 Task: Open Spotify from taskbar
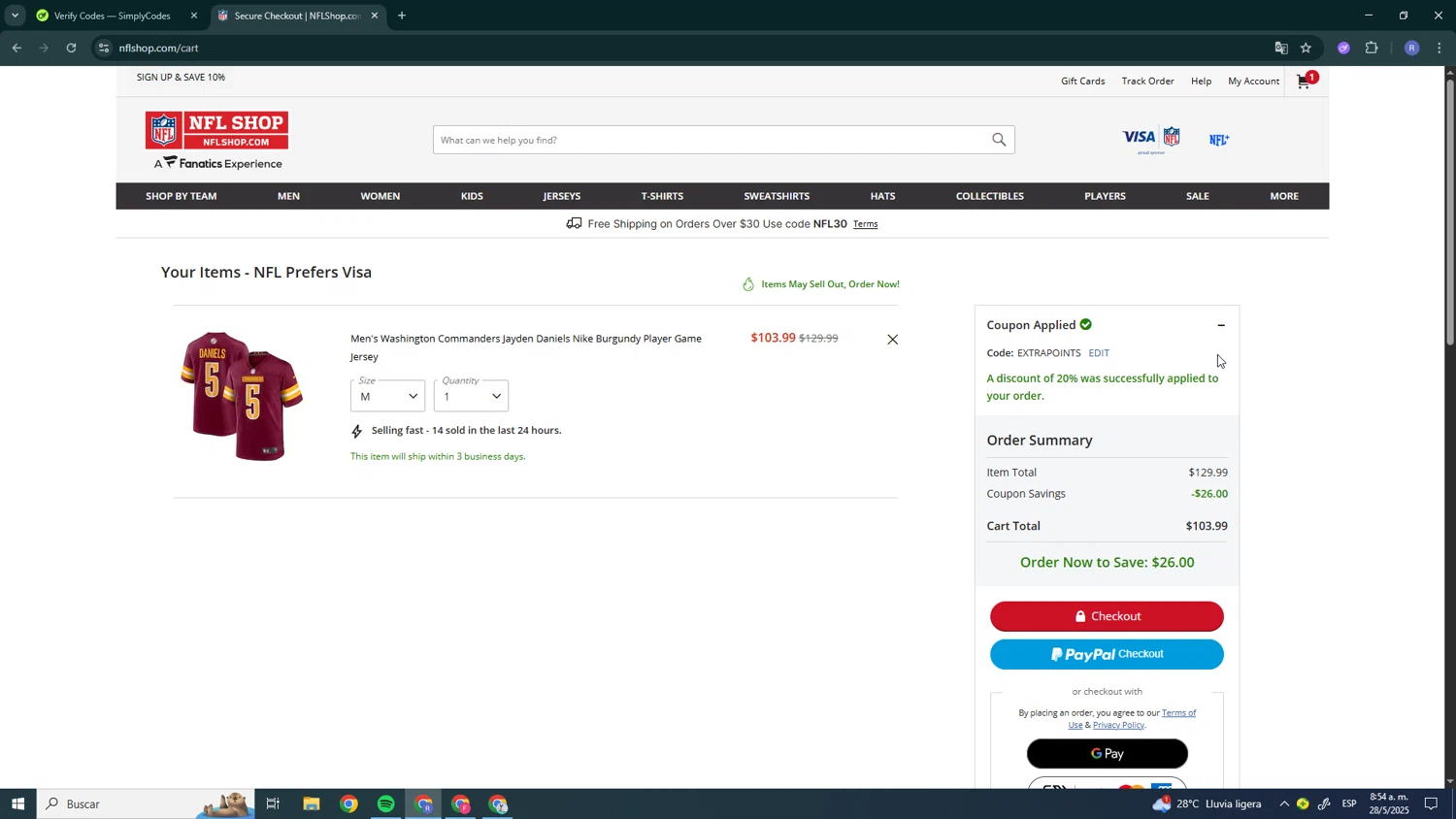click(386, 803)
